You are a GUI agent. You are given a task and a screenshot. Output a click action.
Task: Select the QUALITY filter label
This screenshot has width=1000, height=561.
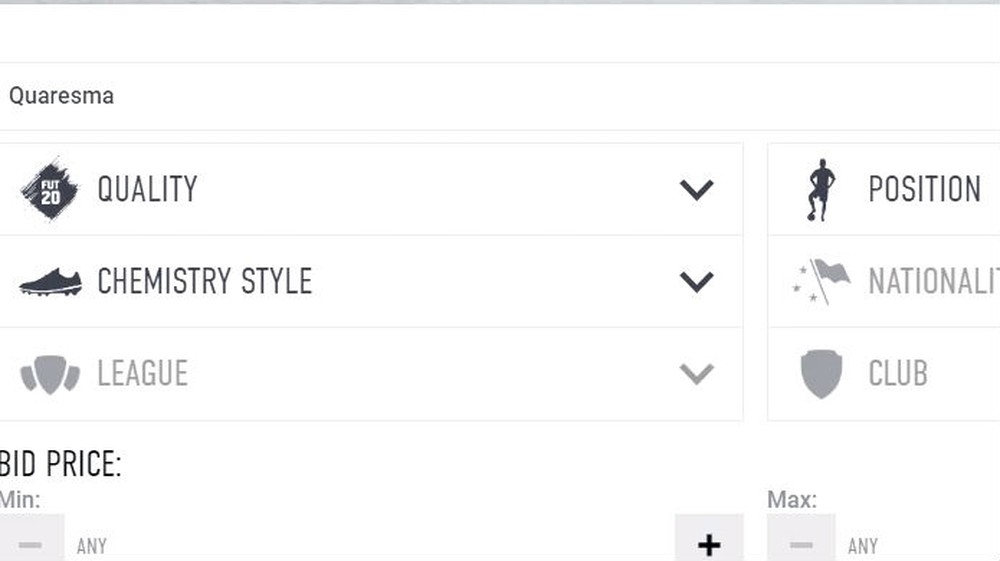click(x=147, y=189)
